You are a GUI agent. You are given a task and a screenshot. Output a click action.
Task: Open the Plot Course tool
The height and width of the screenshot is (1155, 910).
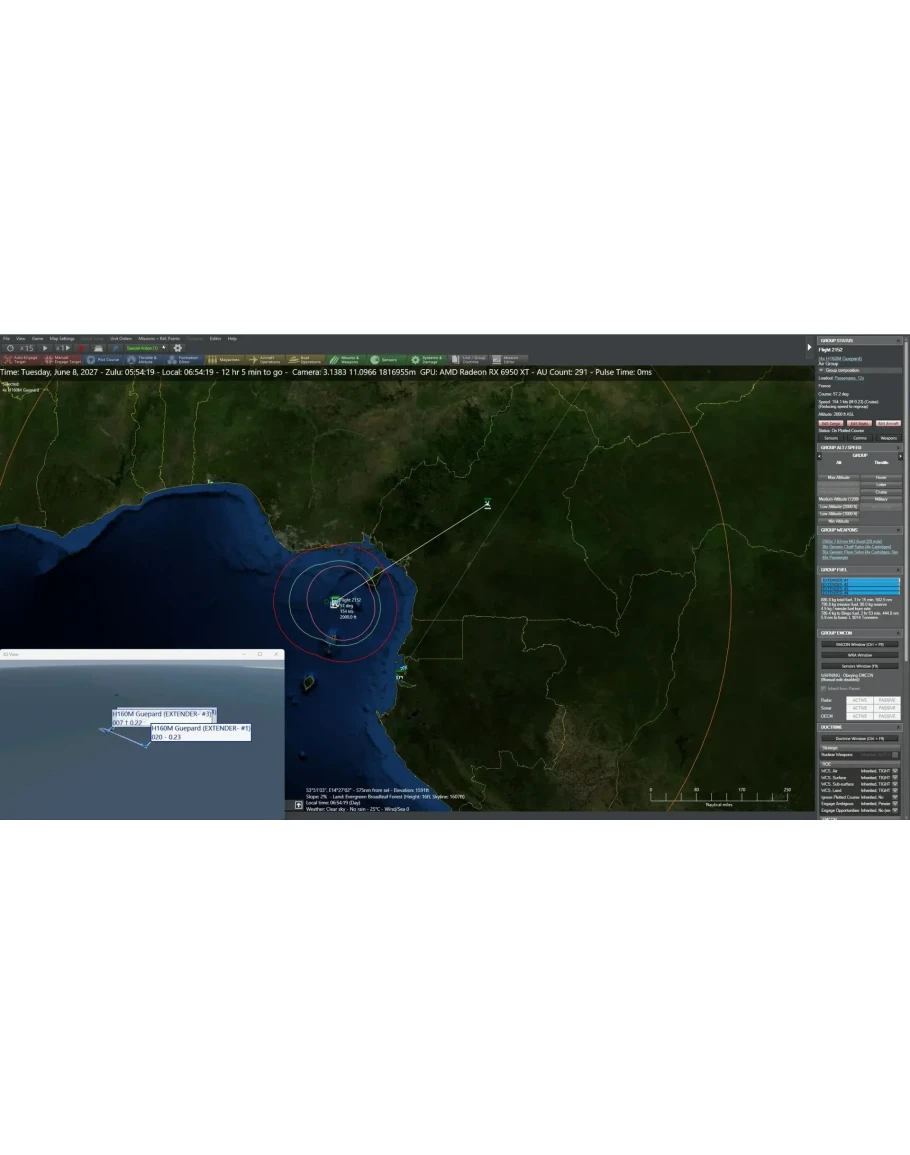tap(103, 359)
